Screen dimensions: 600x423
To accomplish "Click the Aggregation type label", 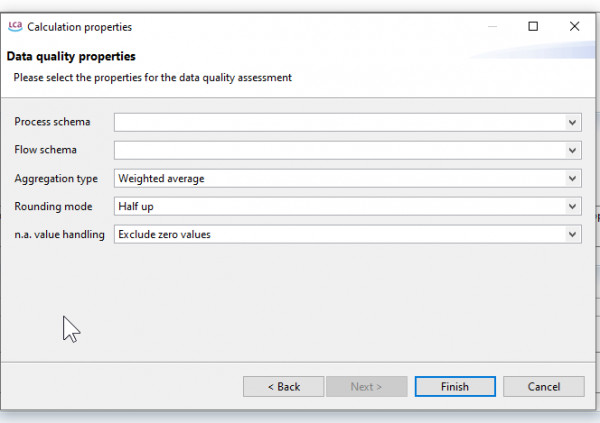I will 56,179.
